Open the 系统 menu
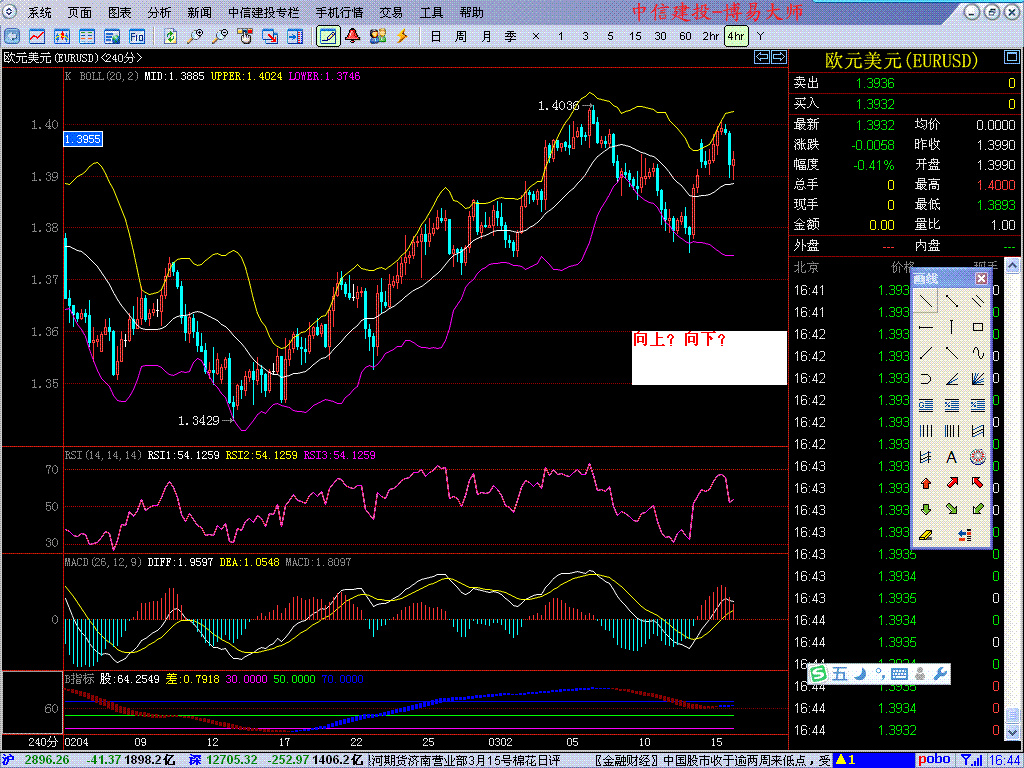The height and width of the screenshot is (768, 1024). 40,13
